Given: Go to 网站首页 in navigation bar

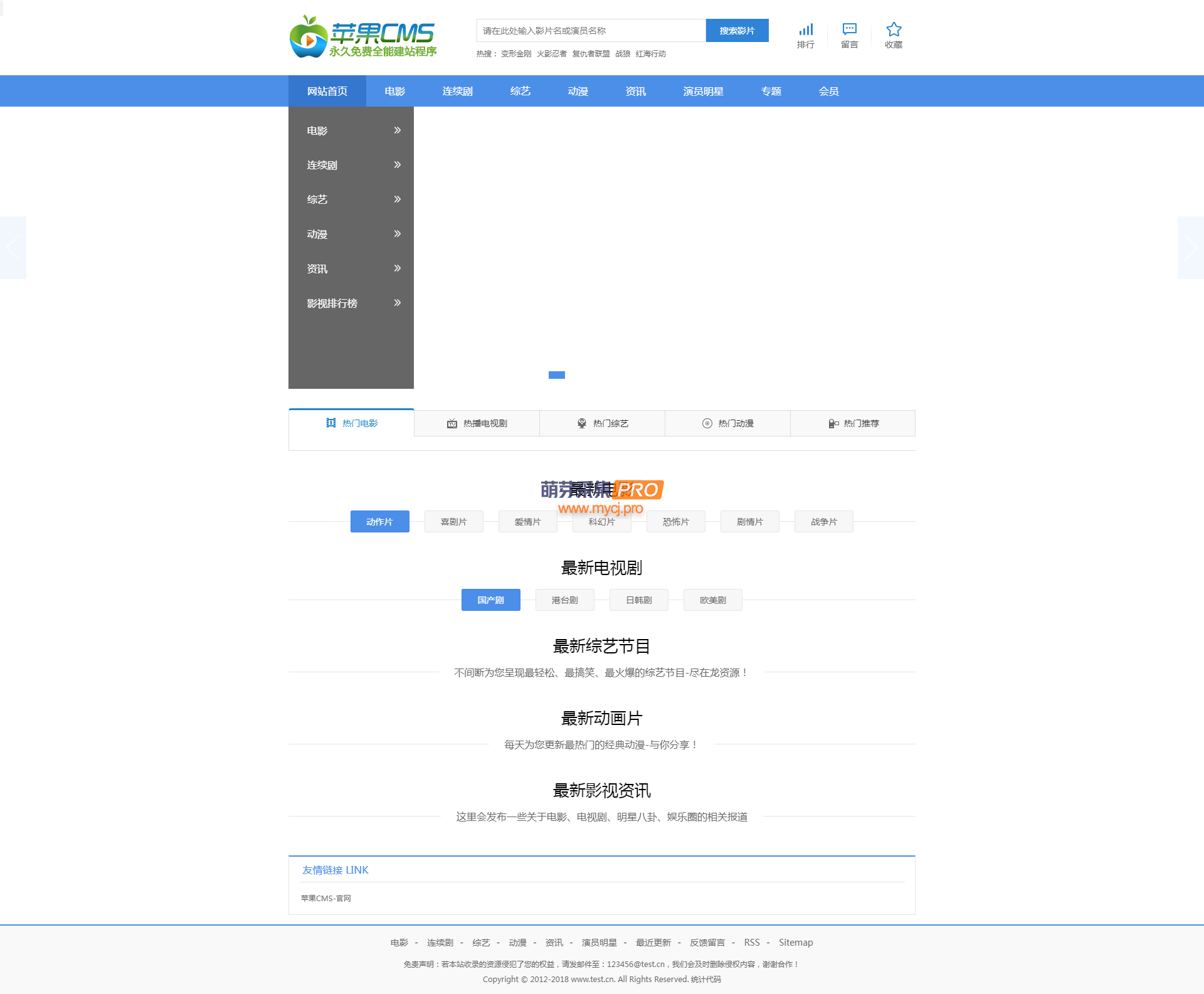Looking at the screenshot, I should [x=327, y=91].
